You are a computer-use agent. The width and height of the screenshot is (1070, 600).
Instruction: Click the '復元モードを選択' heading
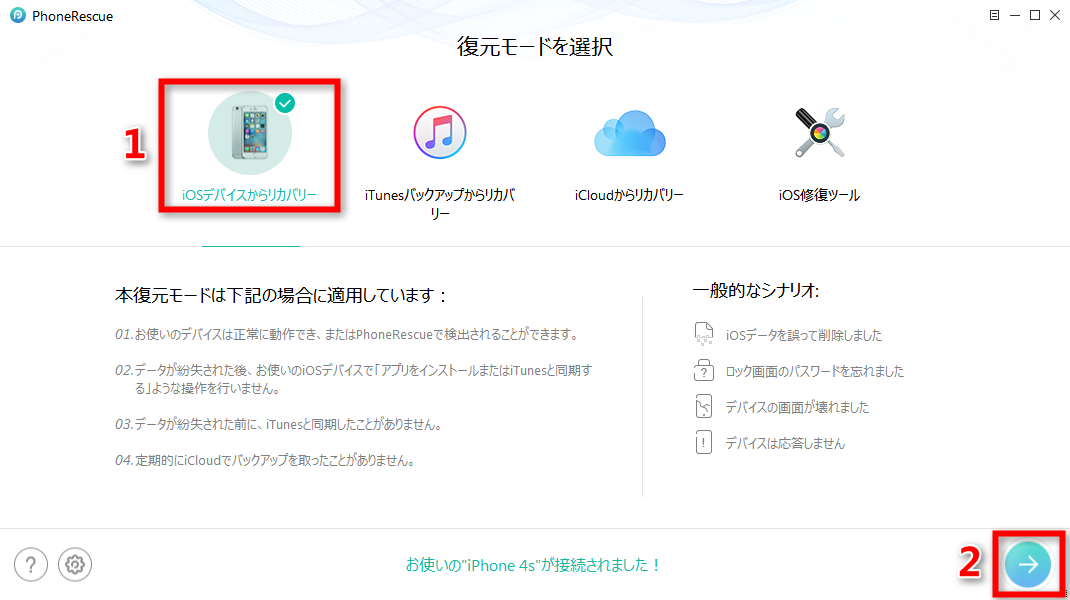coord(535,46)
